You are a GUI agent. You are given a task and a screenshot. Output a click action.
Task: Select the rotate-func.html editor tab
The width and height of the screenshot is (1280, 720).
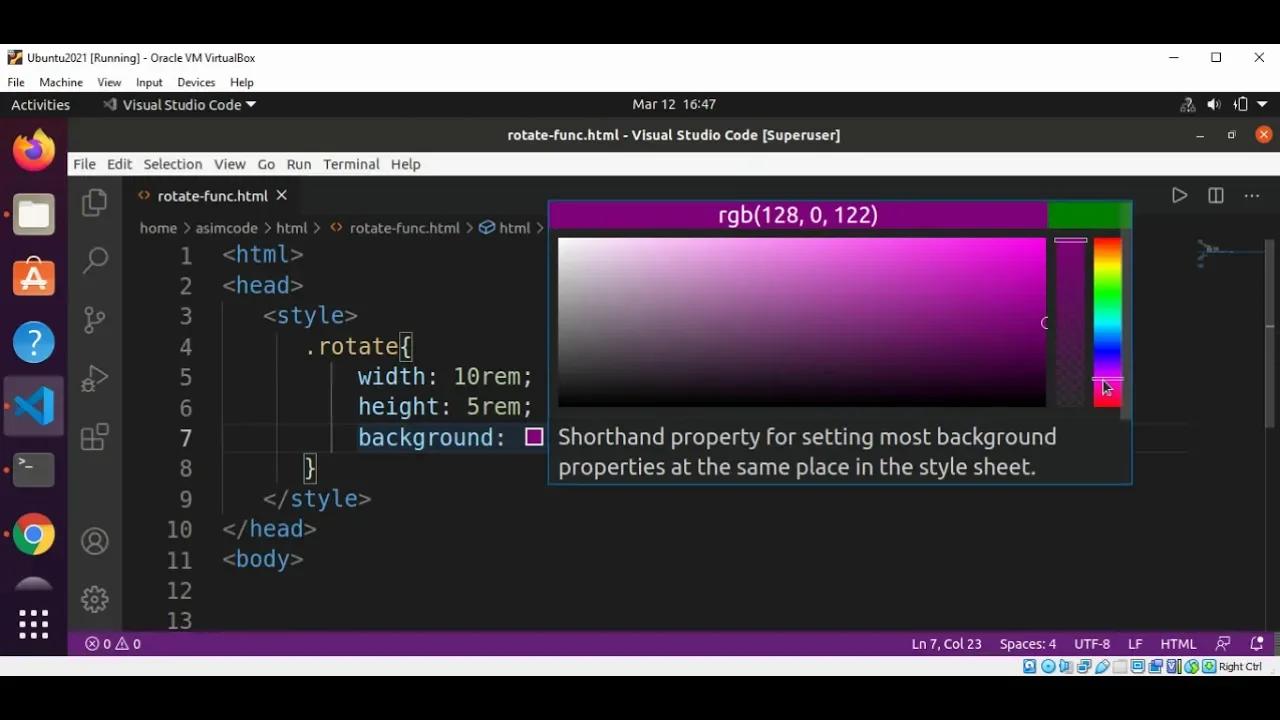213,195
